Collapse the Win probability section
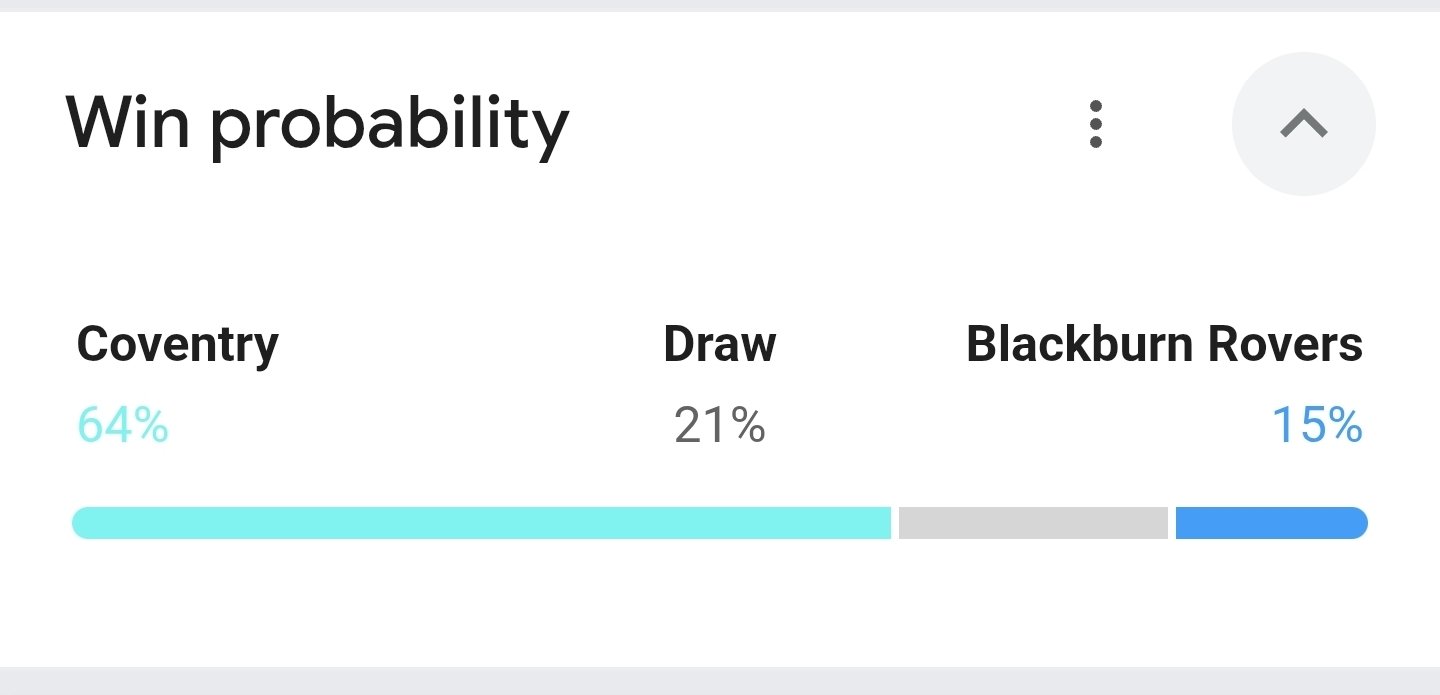The width and height of the screenshot is (1440, 695). pos(1303,124)
